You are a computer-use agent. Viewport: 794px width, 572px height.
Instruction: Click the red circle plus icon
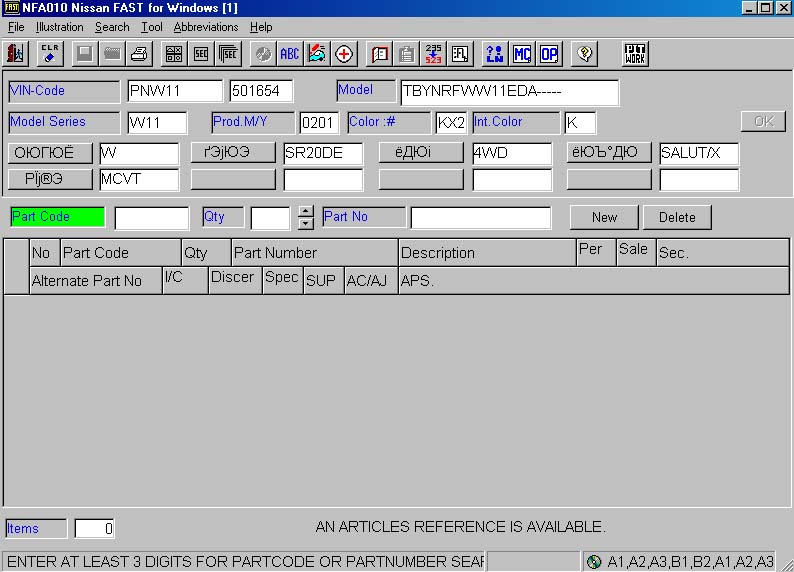pos(344,54)
